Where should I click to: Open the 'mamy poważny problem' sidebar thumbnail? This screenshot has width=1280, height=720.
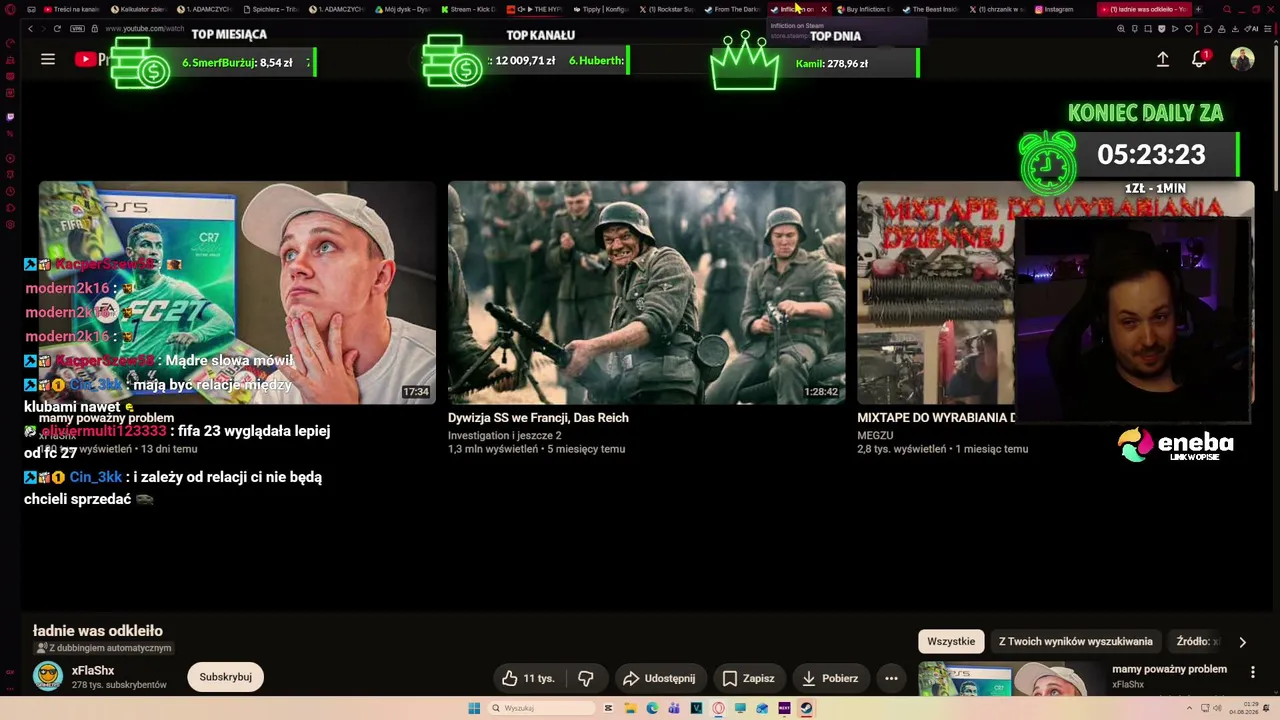coord(1010,678)
